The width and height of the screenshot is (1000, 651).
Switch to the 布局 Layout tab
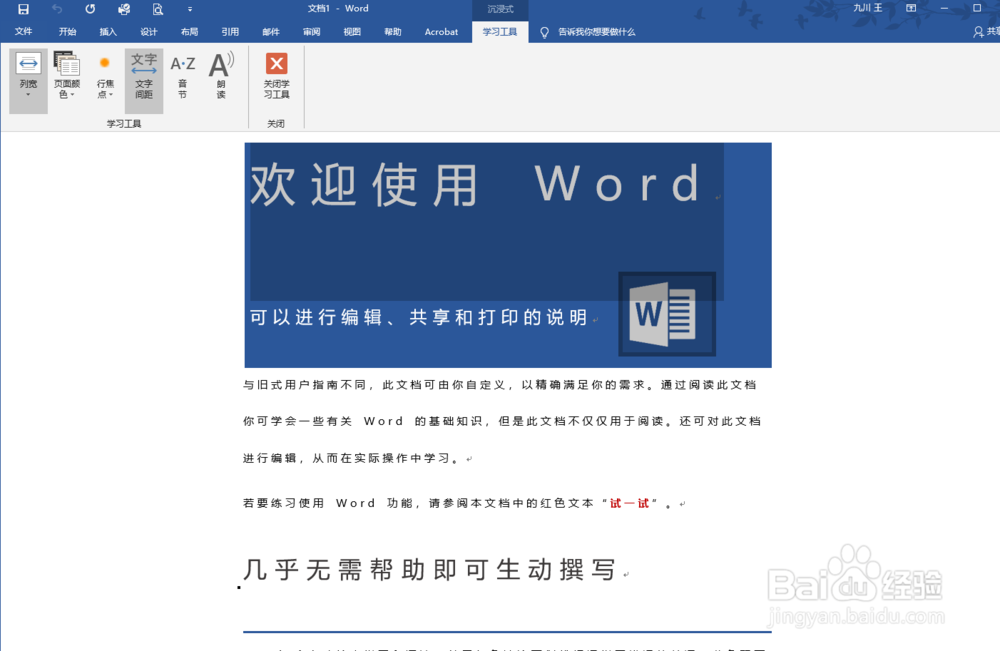(x=189, y=31)
